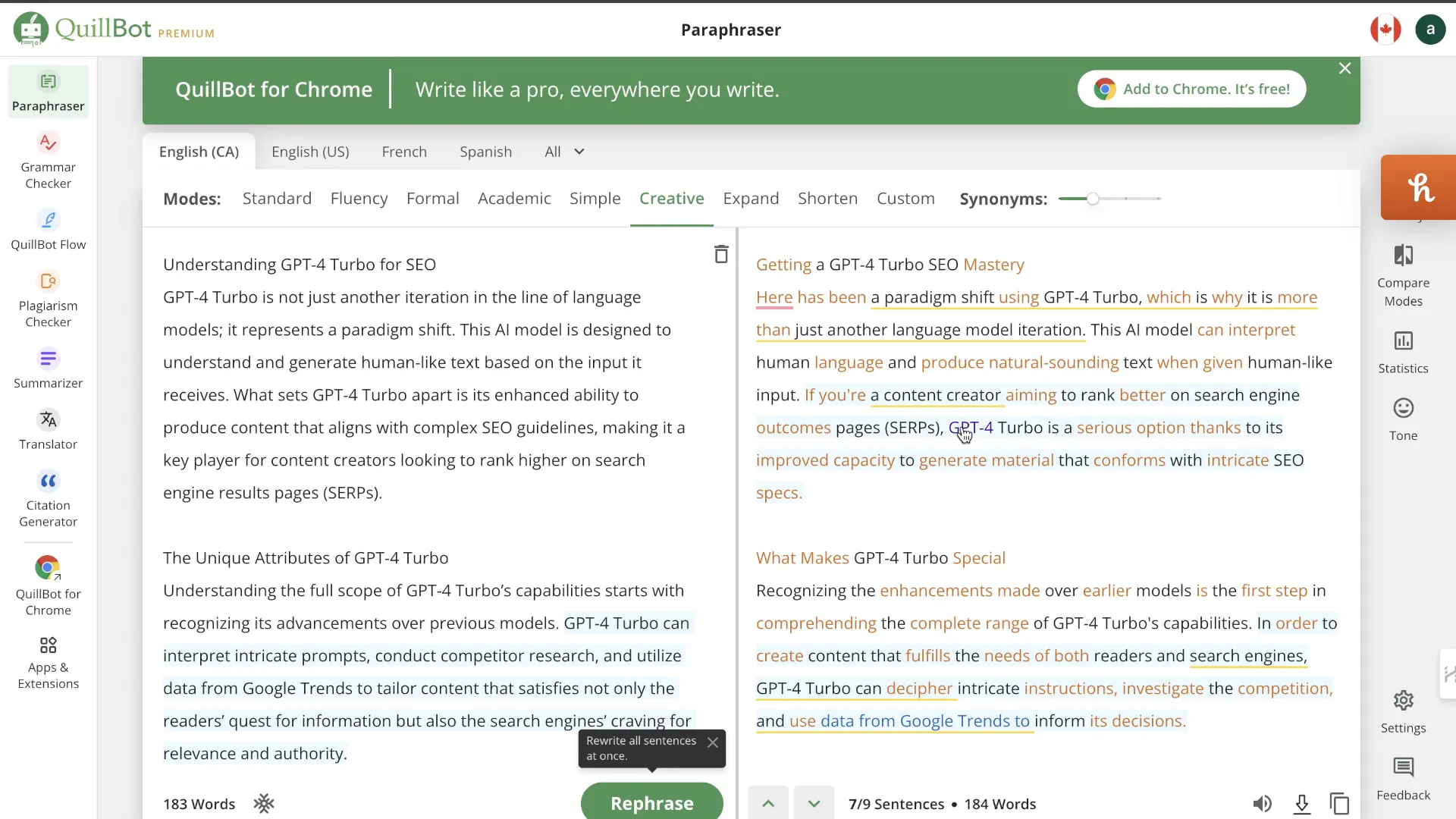1456x819 pixels.
Task: Click the orange Honey extension button
Action: click(x=1420, y=187)
